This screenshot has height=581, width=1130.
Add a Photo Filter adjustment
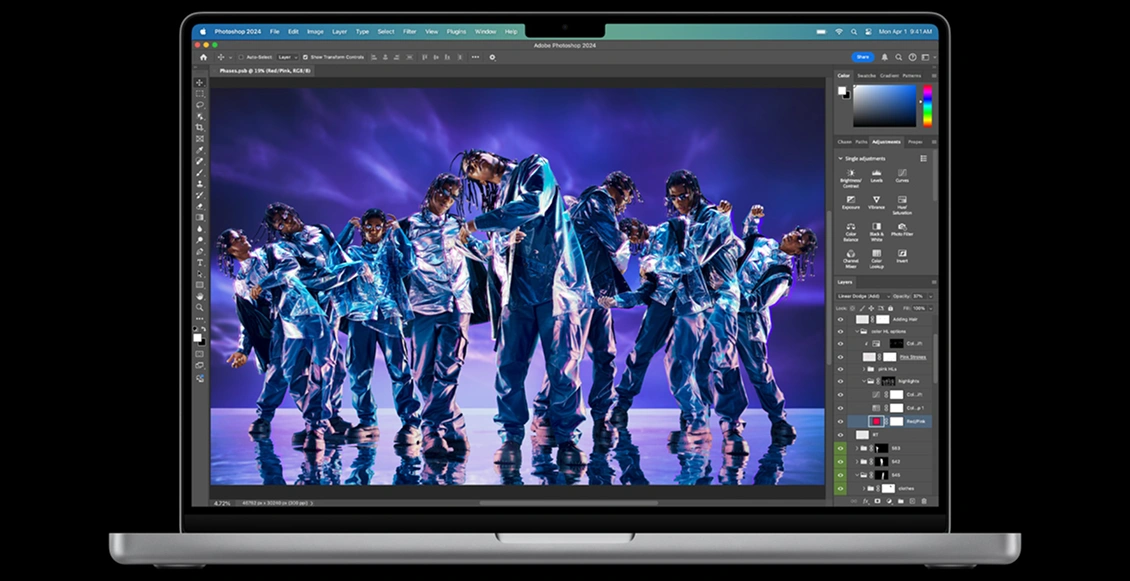902,229
